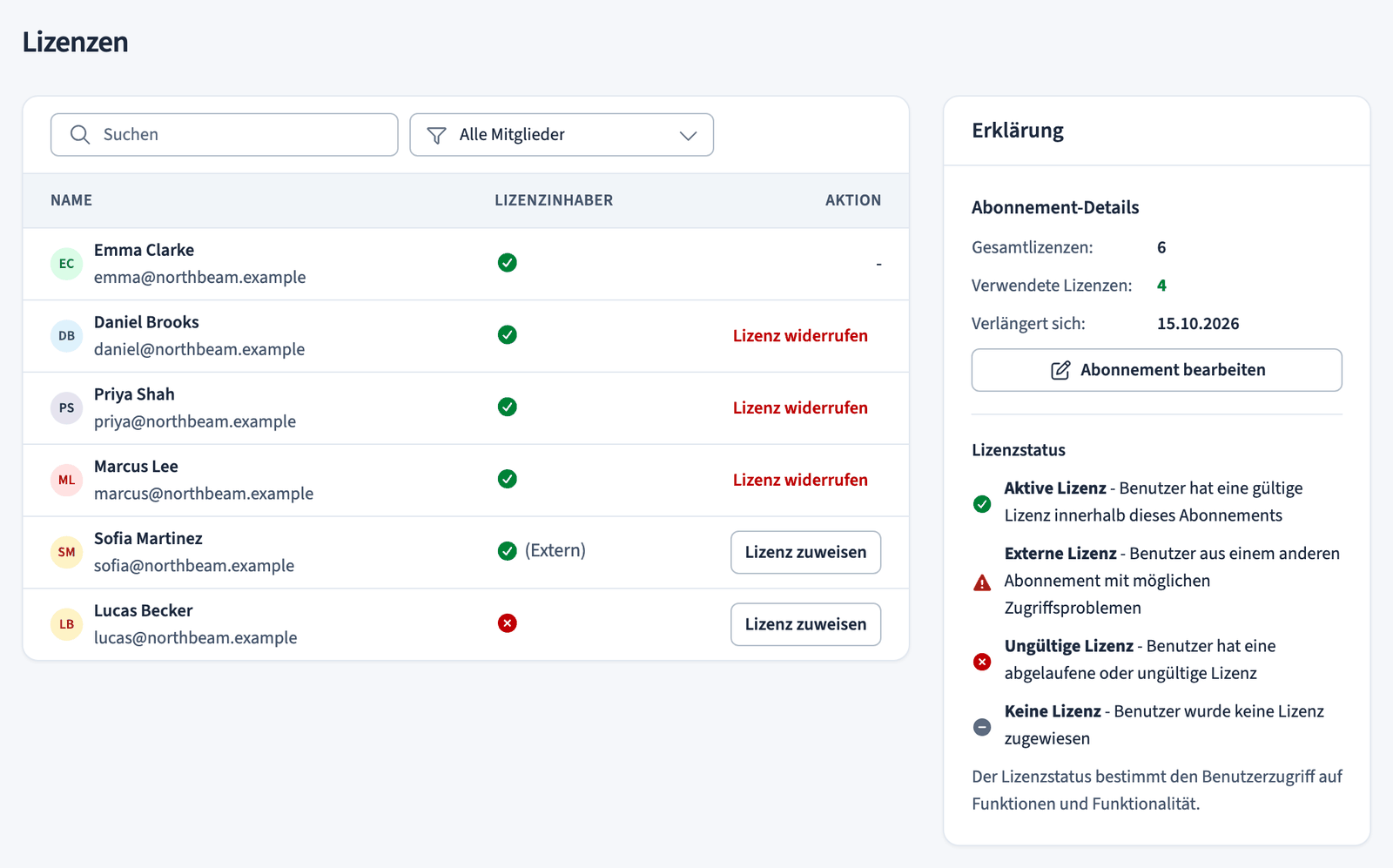Click the Aktive Lizenz green check legend icon
The image size is (1393, 868).
[982, 504]
